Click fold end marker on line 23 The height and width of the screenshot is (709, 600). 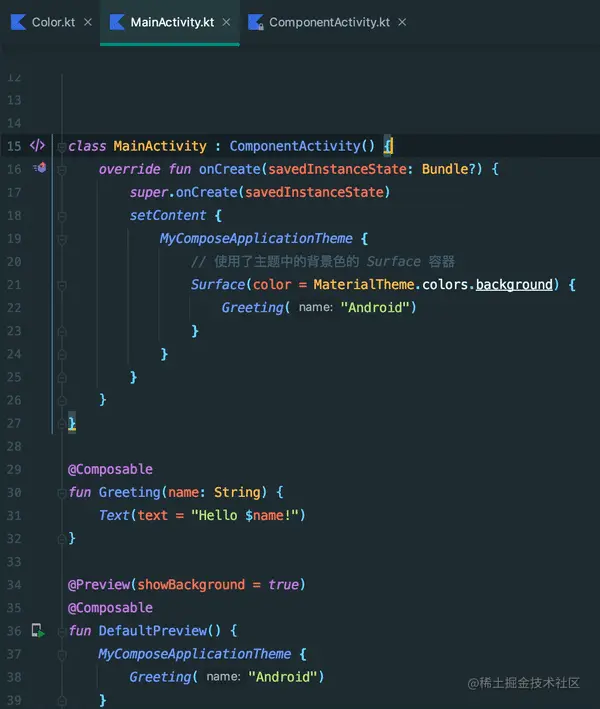(x=62, y=331)
